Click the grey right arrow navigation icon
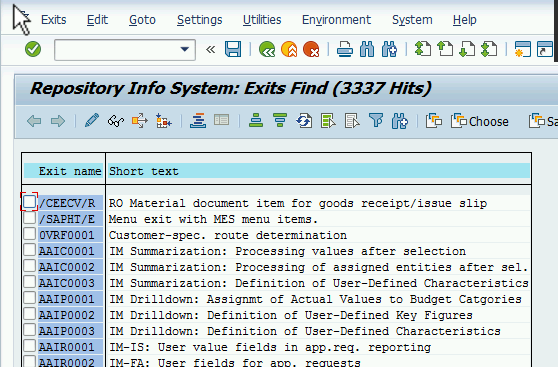The height and width of the screenshot is (367, 558). coord(58,121)
